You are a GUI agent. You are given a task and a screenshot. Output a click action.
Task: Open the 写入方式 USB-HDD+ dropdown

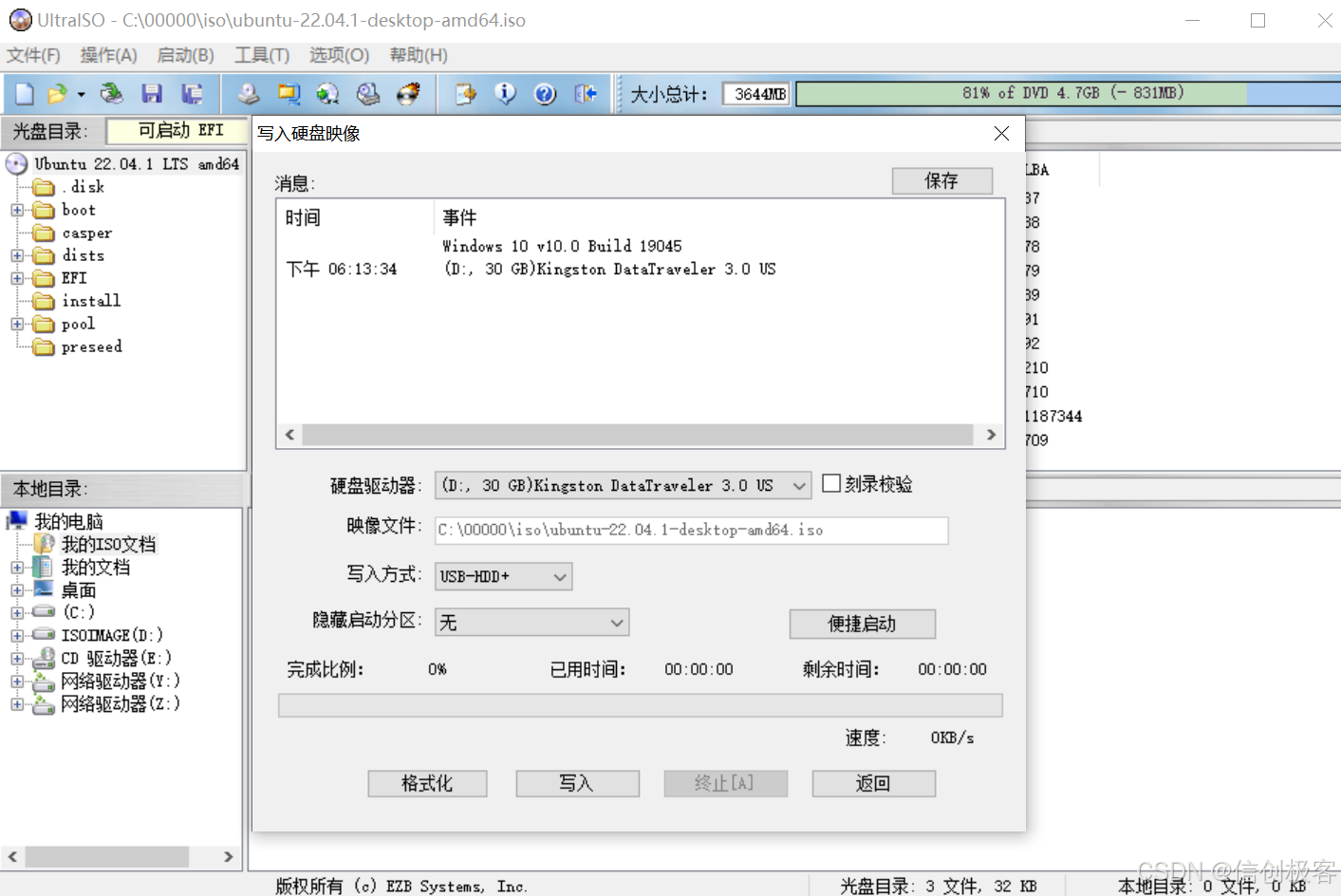click(x=503, y=576)
